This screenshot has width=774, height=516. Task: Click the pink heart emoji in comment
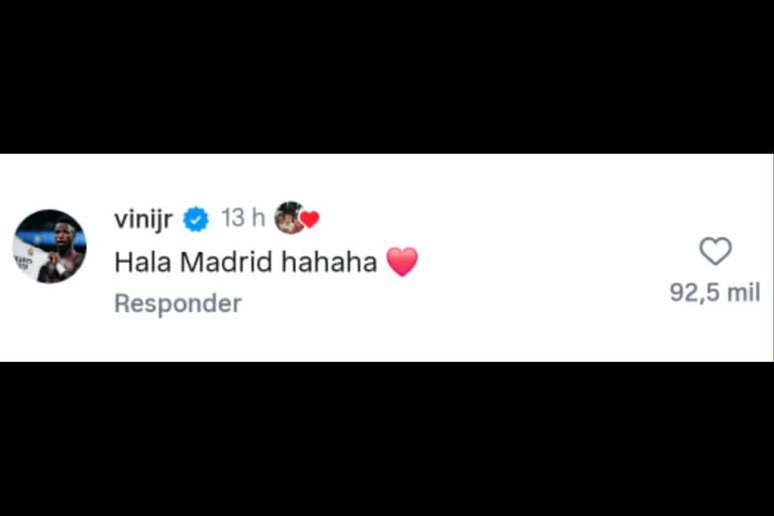tap(402, 262)
